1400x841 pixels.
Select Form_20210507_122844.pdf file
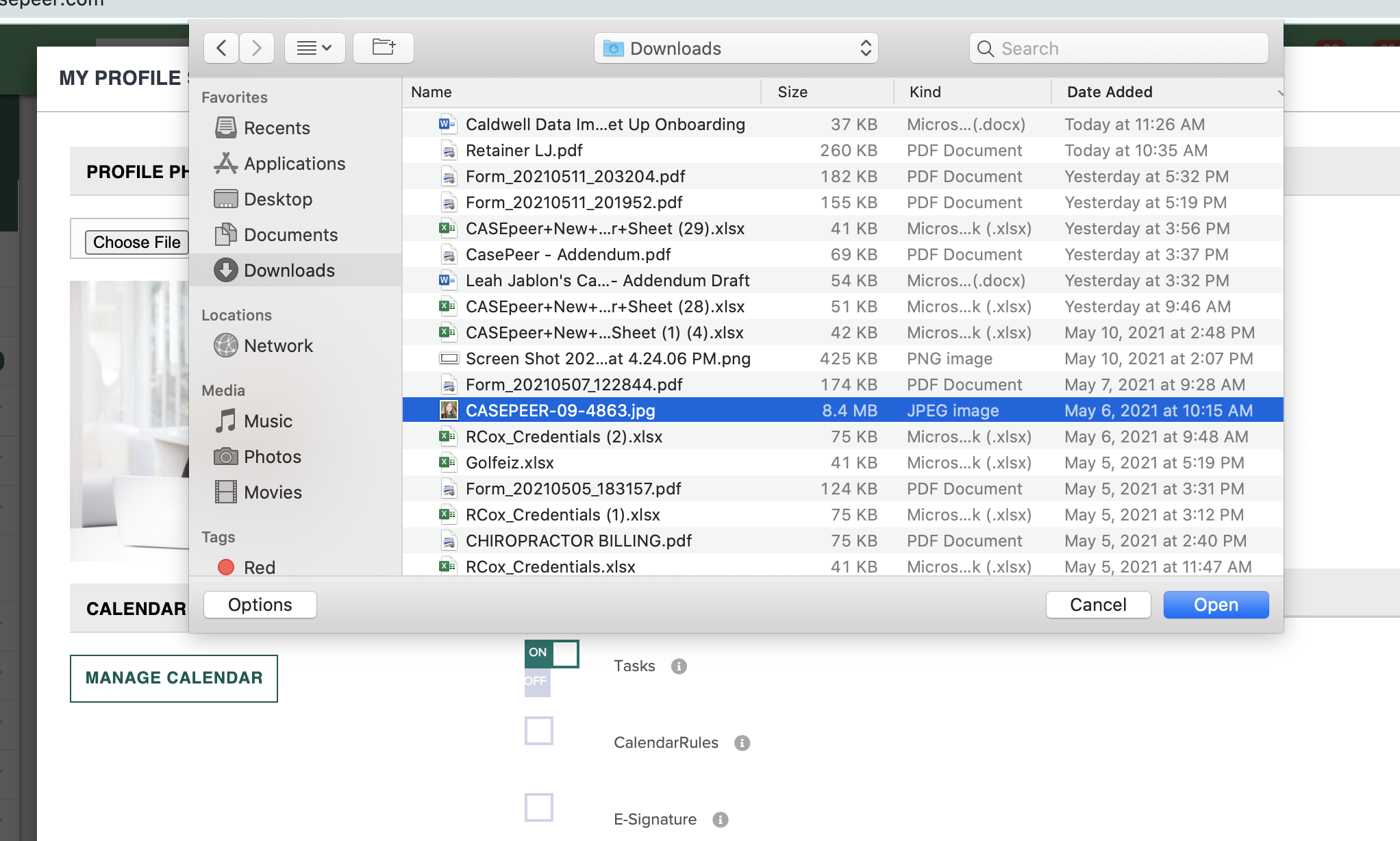coord(842,384)
